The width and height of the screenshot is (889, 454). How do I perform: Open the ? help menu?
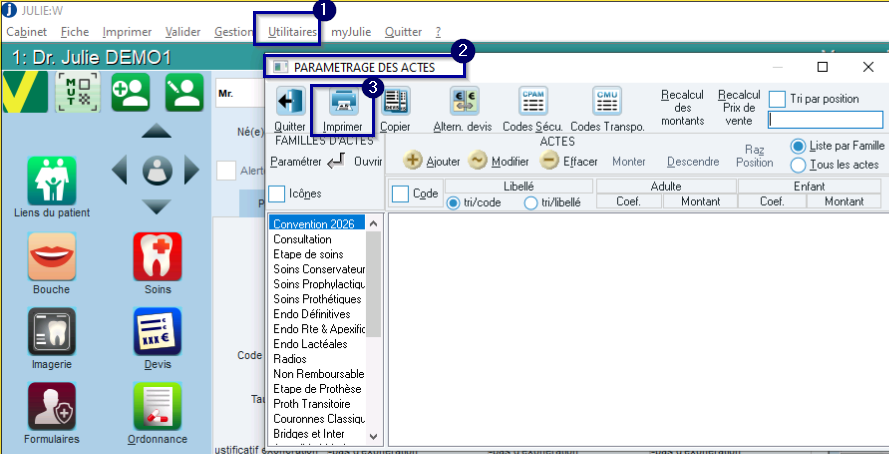pos(438,32)
